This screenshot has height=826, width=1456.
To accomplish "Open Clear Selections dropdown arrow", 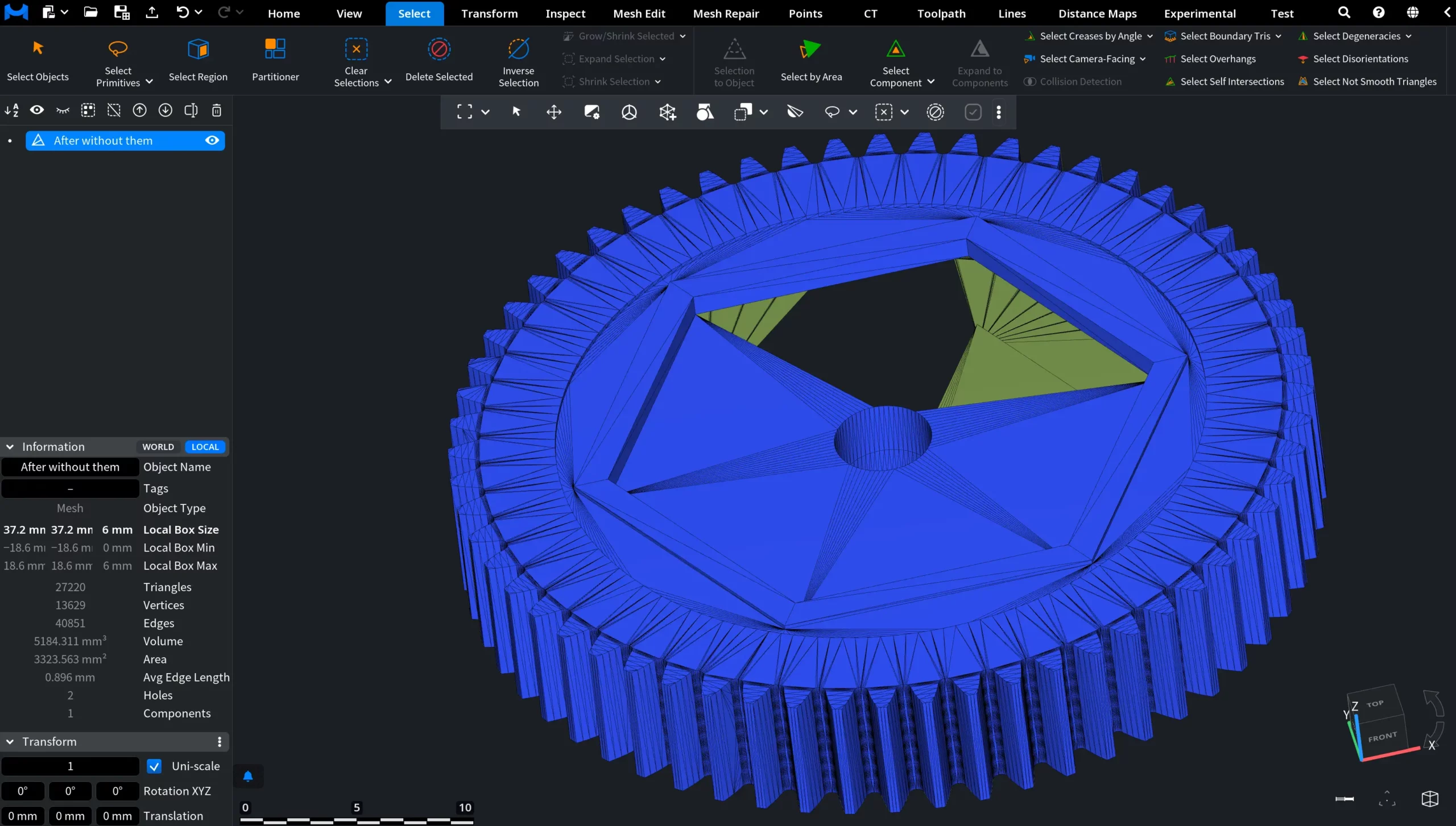I will [388, 82].
